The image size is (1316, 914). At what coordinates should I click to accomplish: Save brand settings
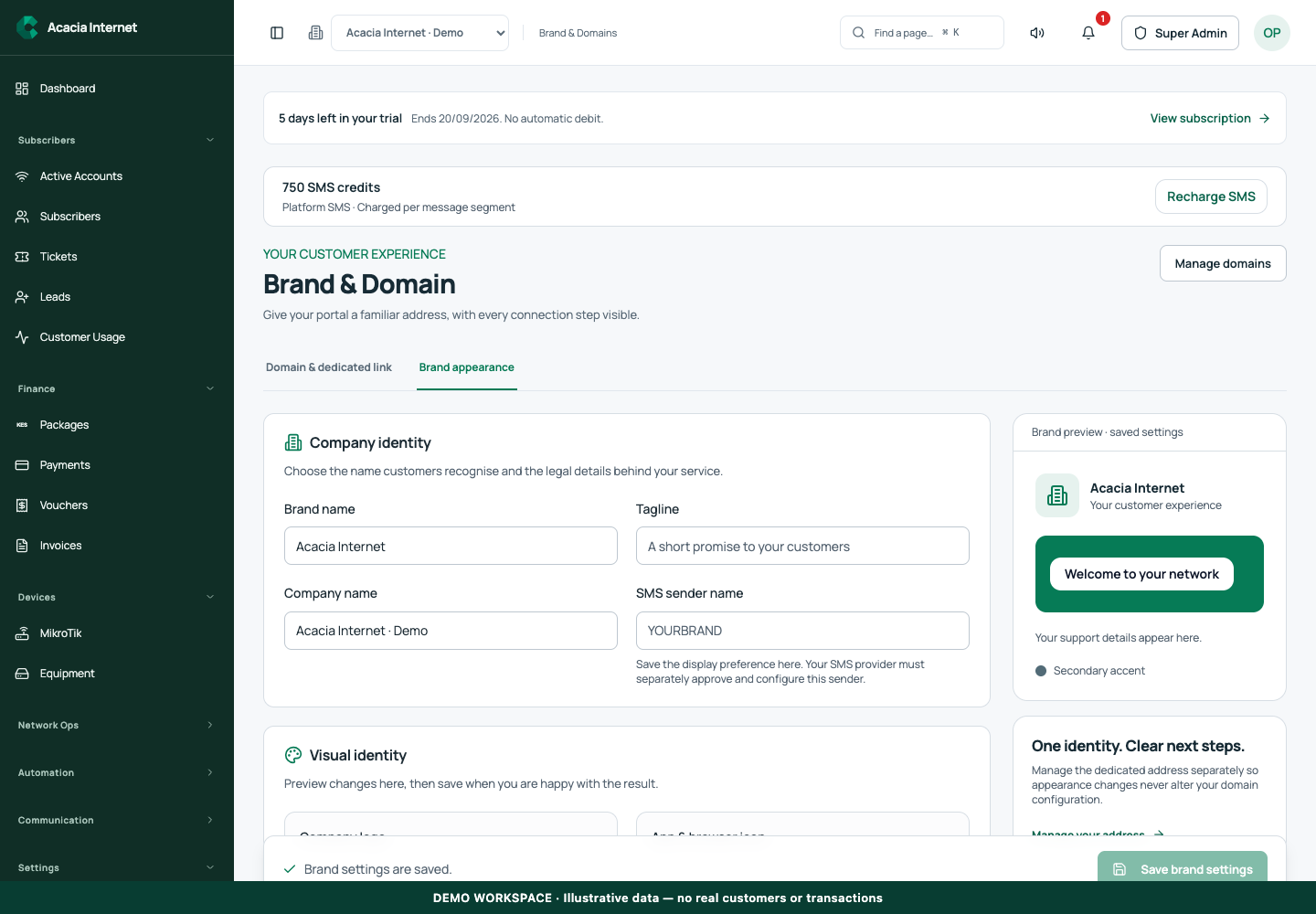1183,868
